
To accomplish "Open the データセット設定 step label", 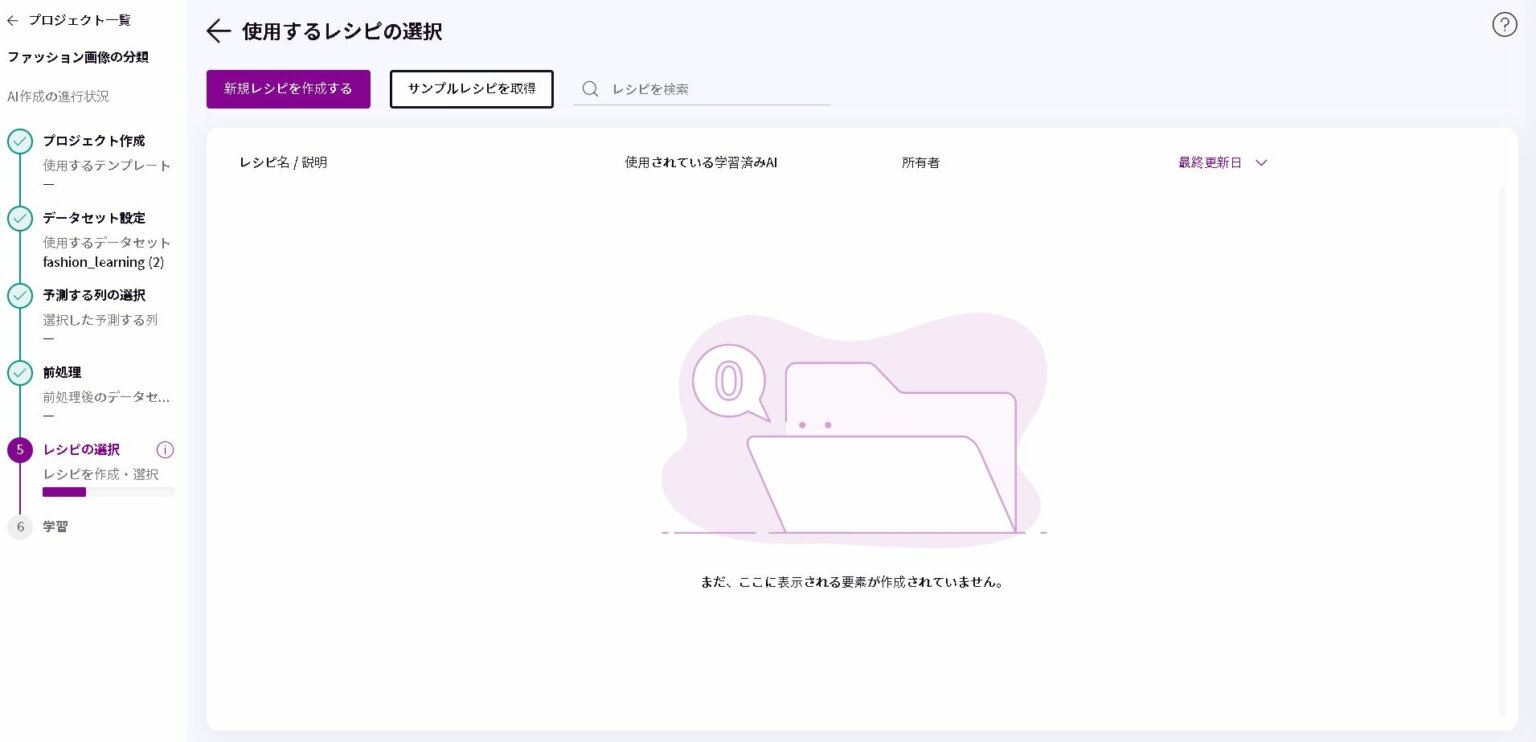I will pos(94,218).
